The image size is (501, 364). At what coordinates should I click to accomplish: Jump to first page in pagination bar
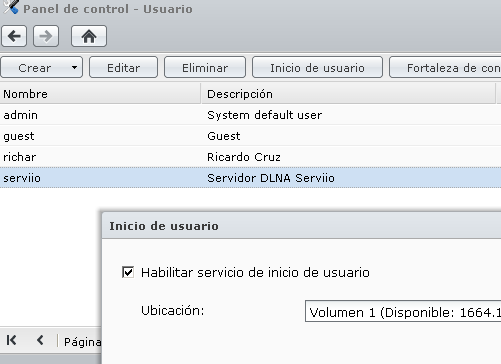point(11,340)
